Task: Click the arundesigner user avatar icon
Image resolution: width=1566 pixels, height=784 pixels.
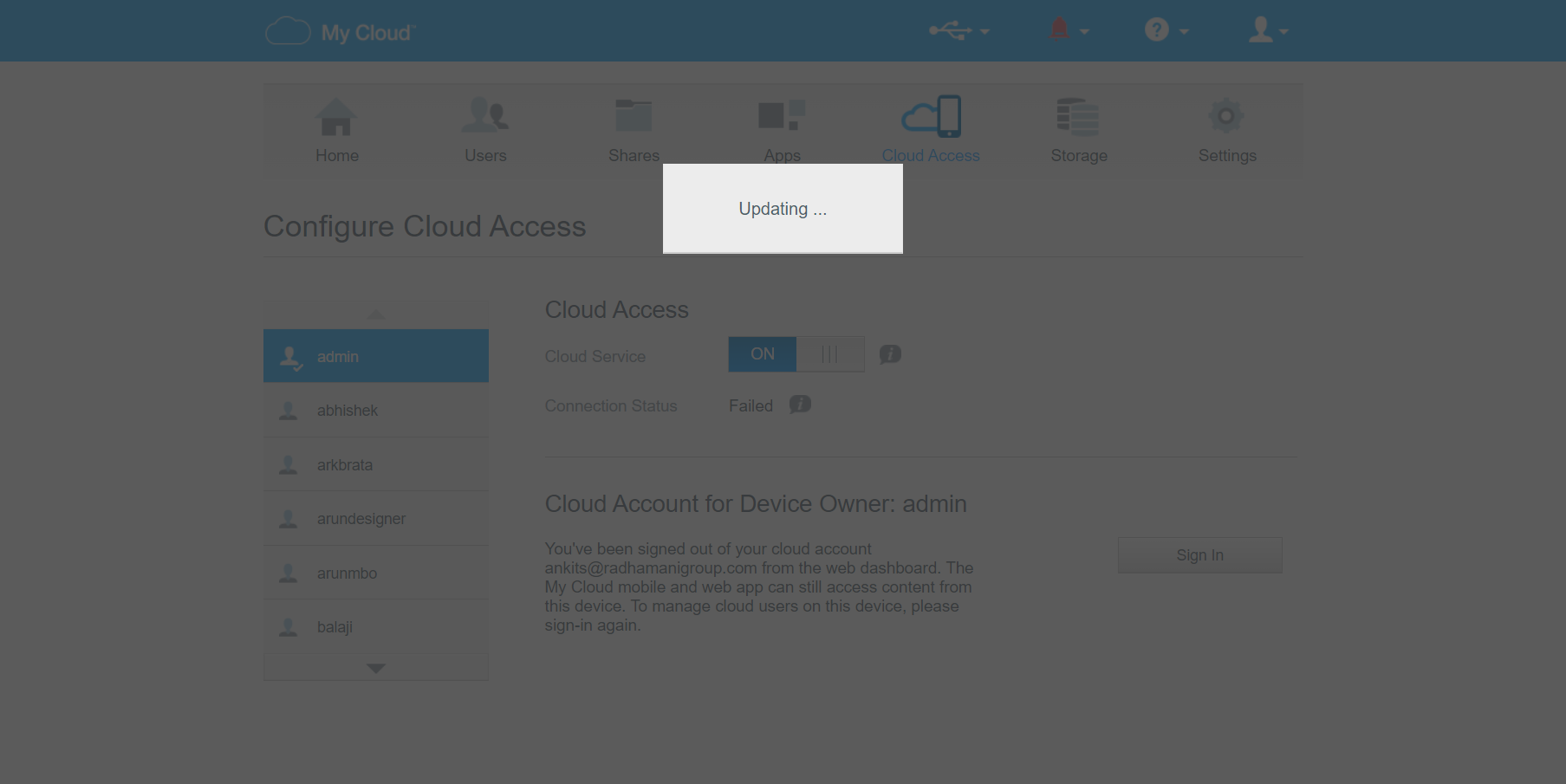Action: (289, 519)
